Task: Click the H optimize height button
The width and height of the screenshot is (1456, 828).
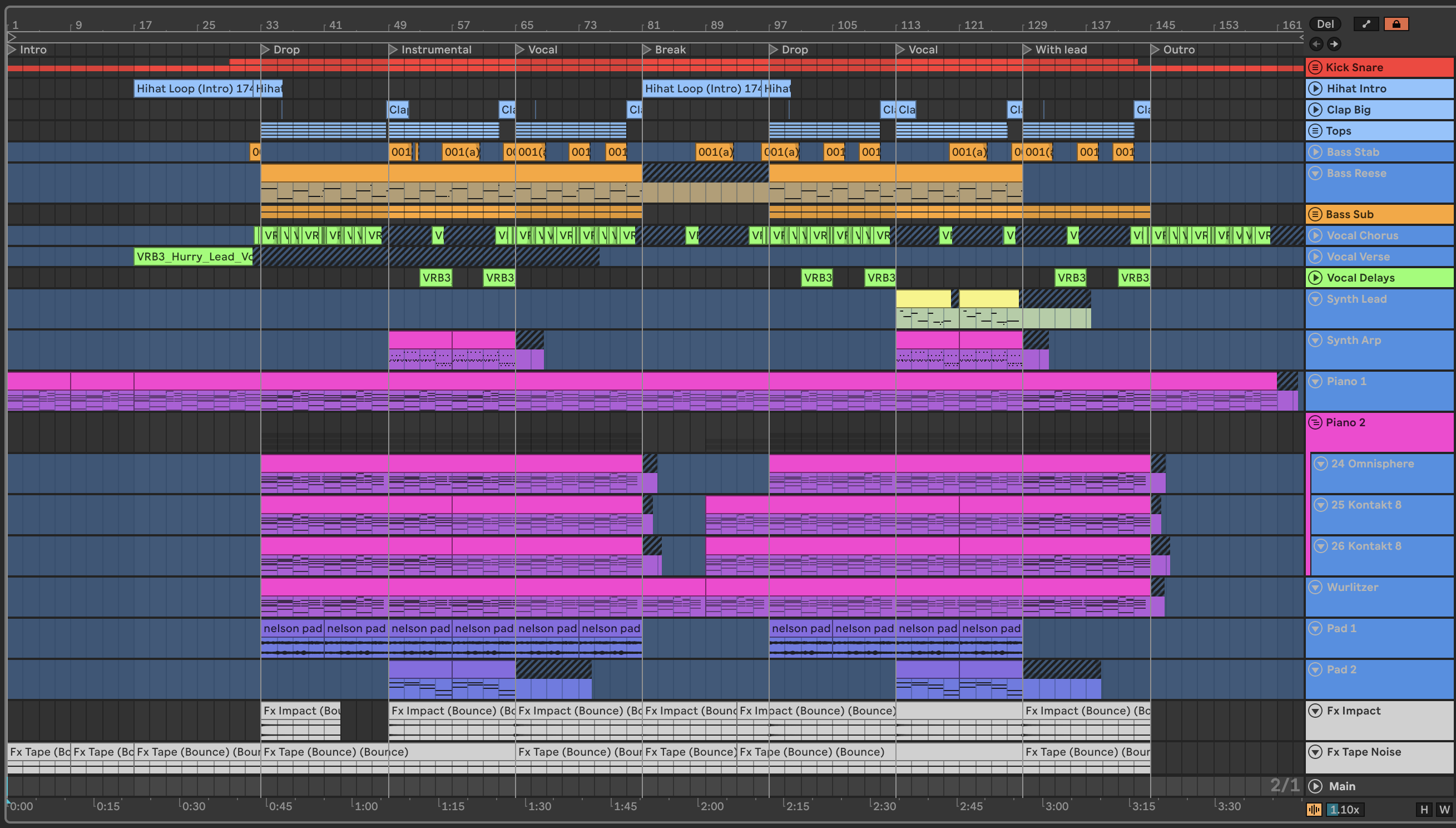Action: pos(1424,809)
